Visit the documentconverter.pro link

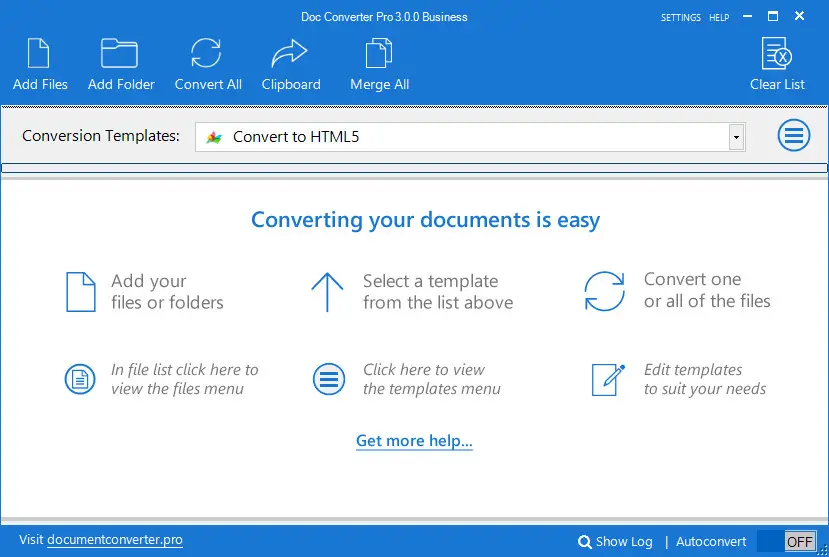coord(115,540)
